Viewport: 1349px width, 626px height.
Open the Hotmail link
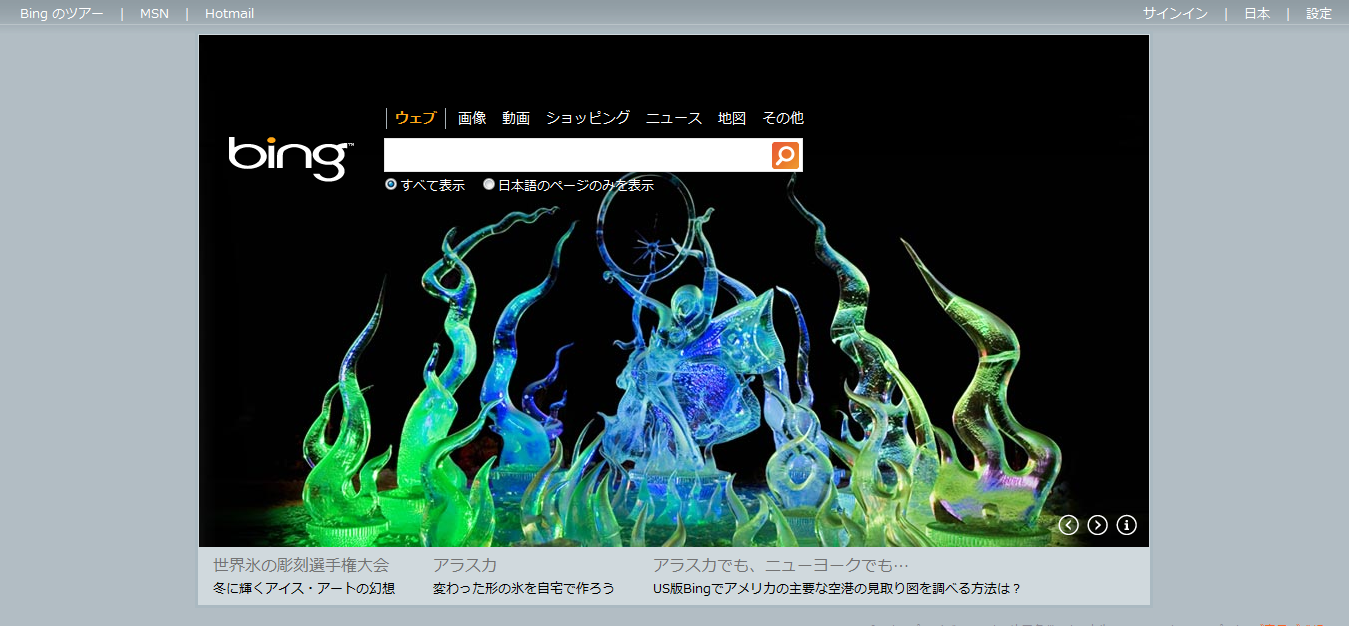pos(229,13)
